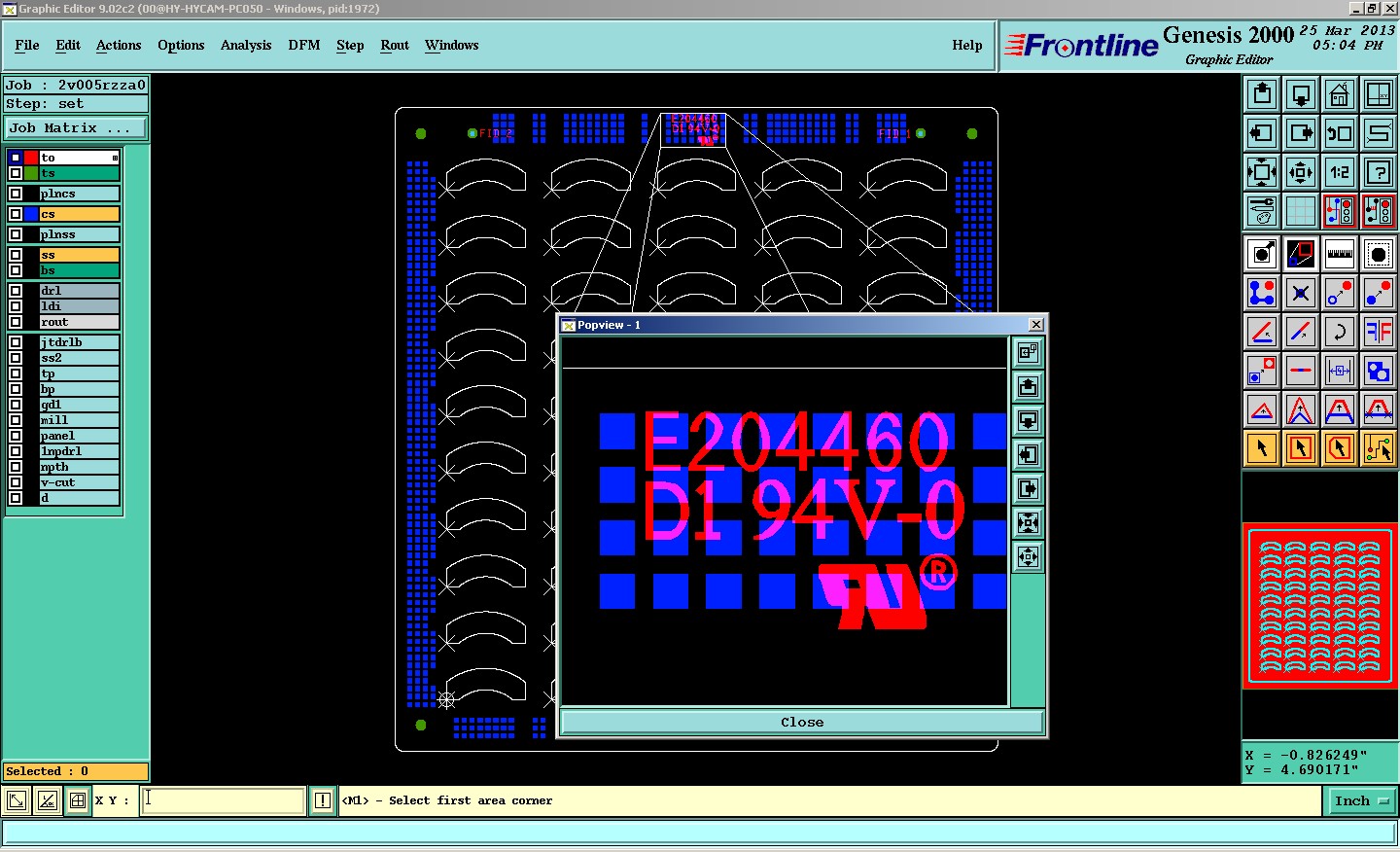This screenshot has height=852, width=1400.
Task: Open the Analysis menu
Action: pyautogui.click(x=246, y=45)
